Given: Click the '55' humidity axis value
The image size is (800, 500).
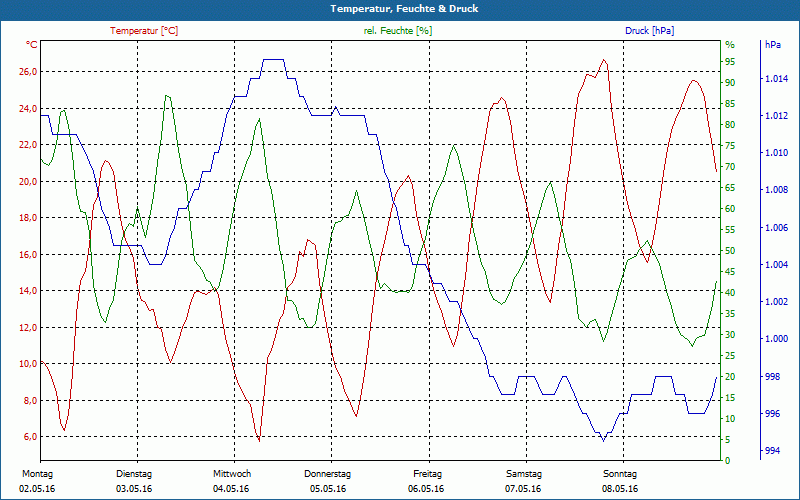Looking at the screenshot, I should 730,230.
